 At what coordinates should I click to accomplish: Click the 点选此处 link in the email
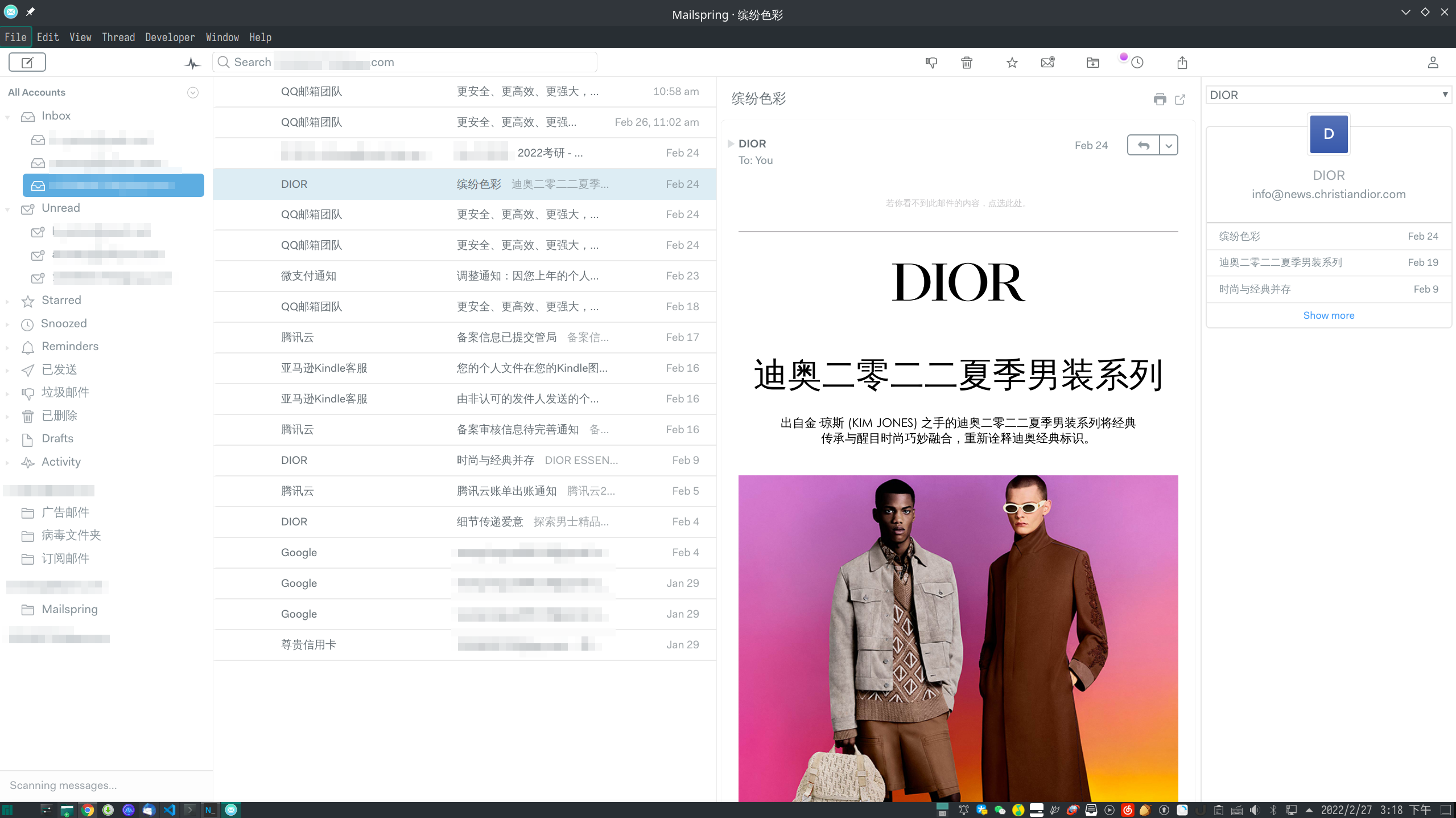(x=1005, y=203)
